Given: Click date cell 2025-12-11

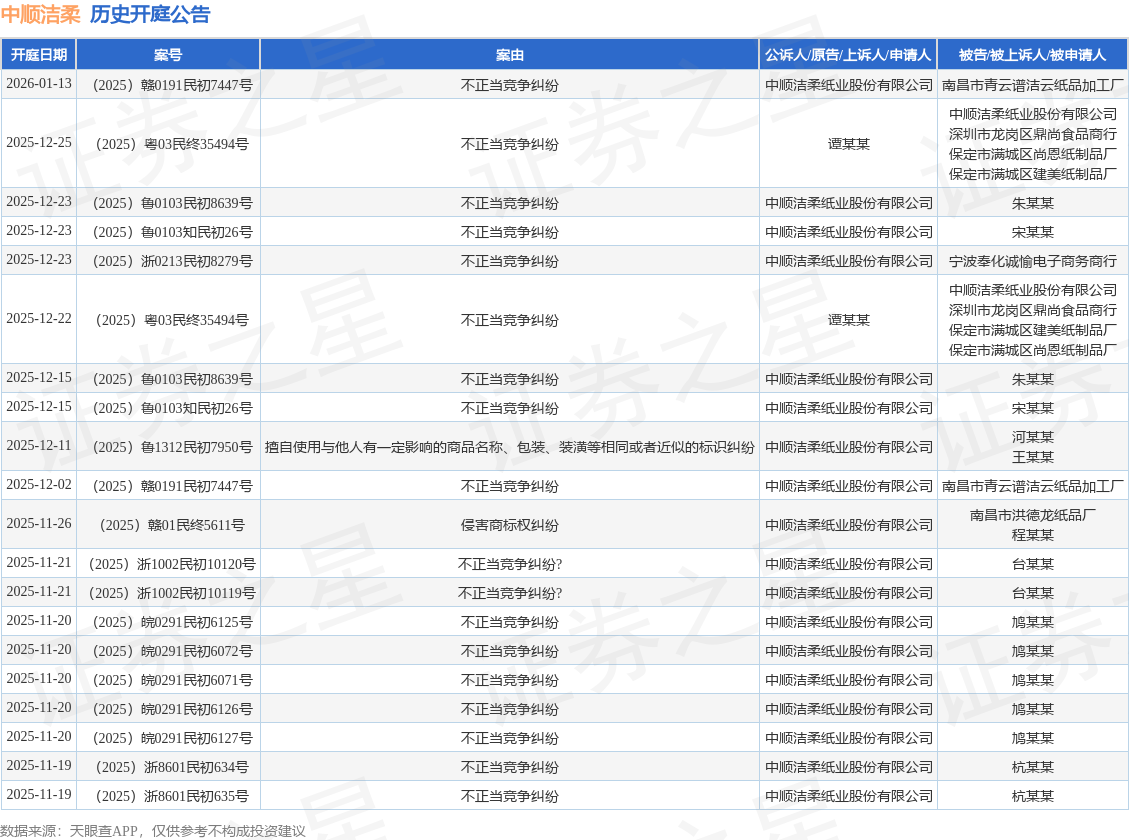Looking at the screenshot, I should [39, 446].
